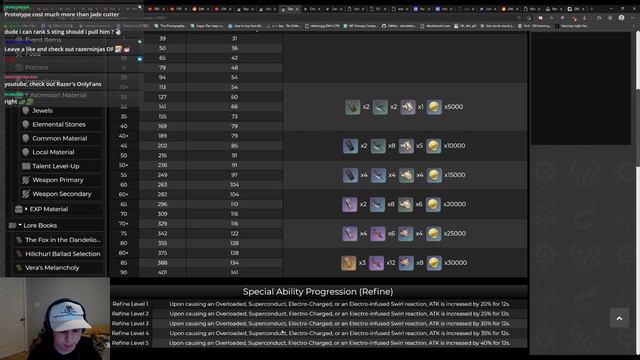Open the browser profile avatar menu
Image resolution: width=640 pixels, height=360 pixels.
tap(621, 18)
